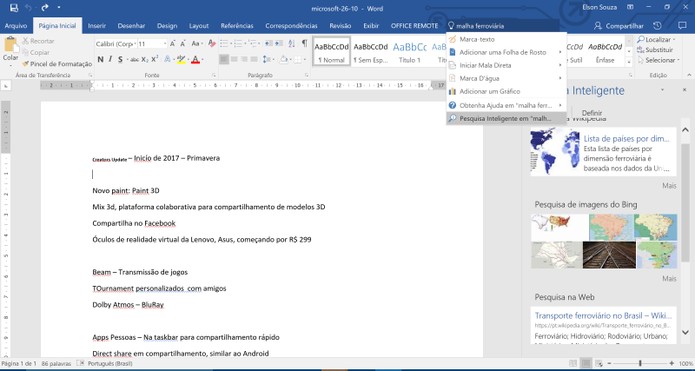695x371 pixels.
Task: Toggle subscript X₂ formatting
Action: 145,59
